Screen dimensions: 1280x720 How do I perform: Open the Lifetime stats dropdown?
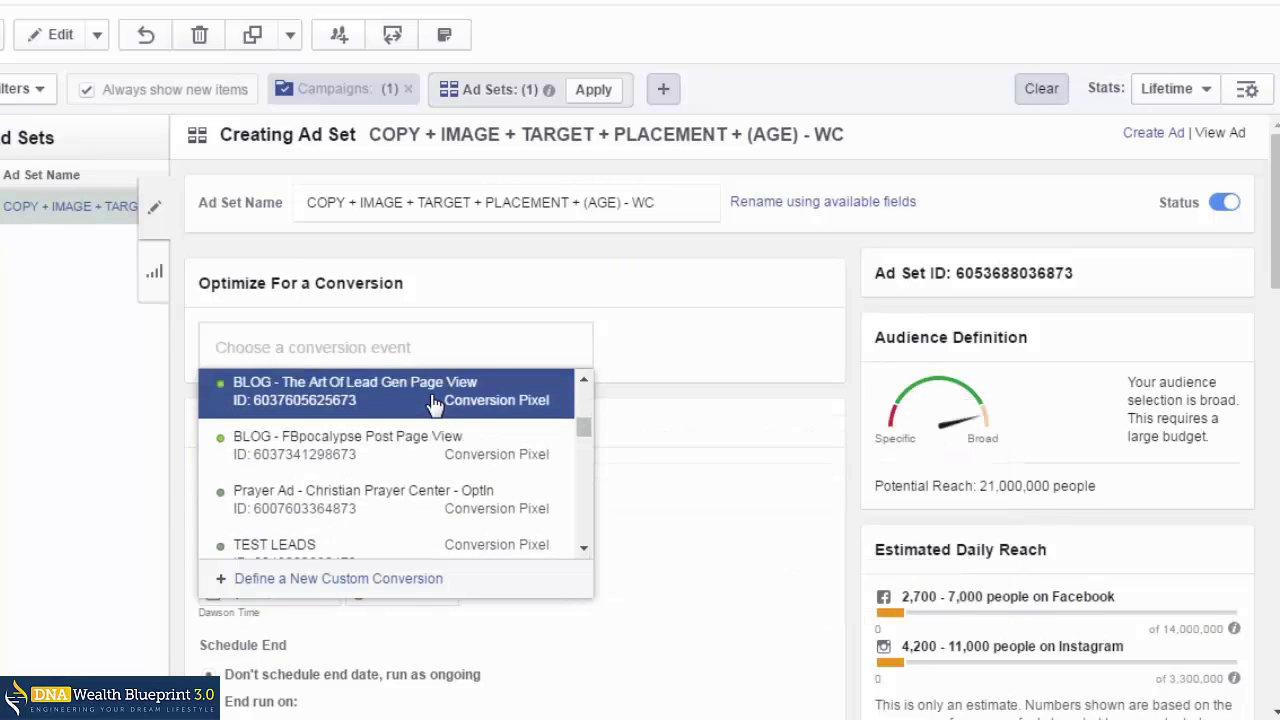tap(1176, 89)
